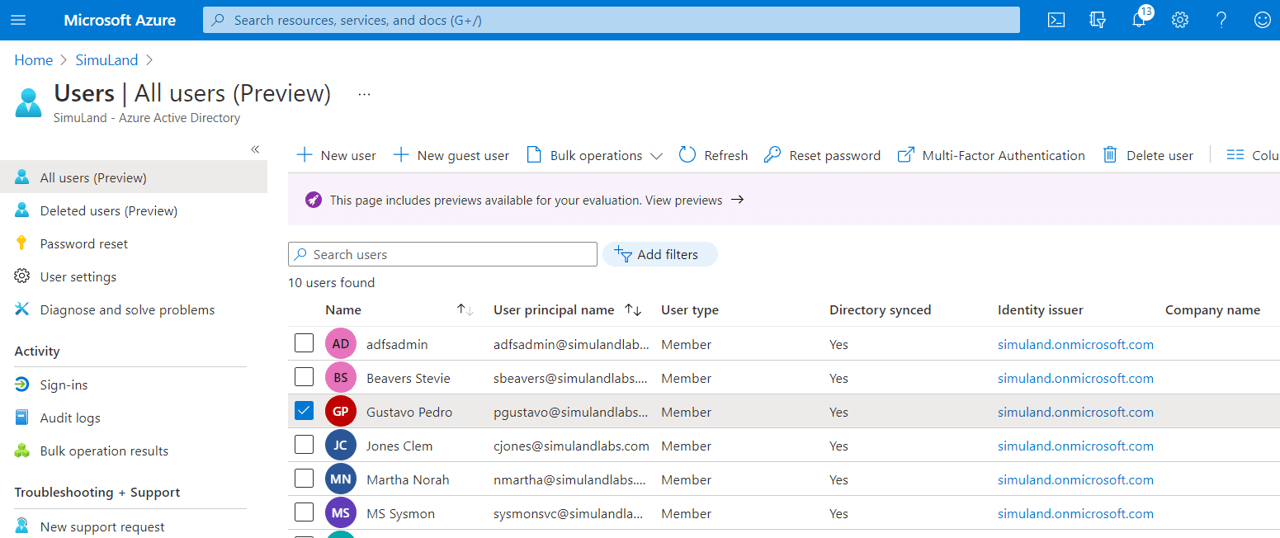
Task: Open the feedback smiley icon
Action: pyautogui.click(x=1262, y=20)
